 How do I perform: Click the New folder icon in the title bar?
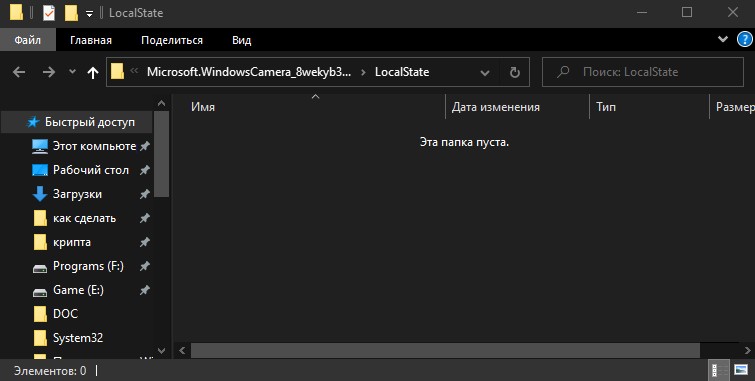(71, 13)
